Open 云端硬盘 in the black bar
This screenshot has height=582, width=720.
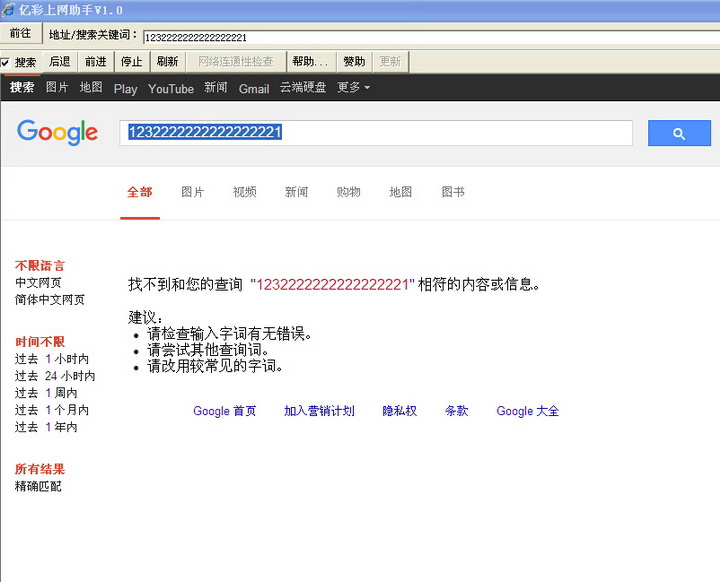(303, 87)
